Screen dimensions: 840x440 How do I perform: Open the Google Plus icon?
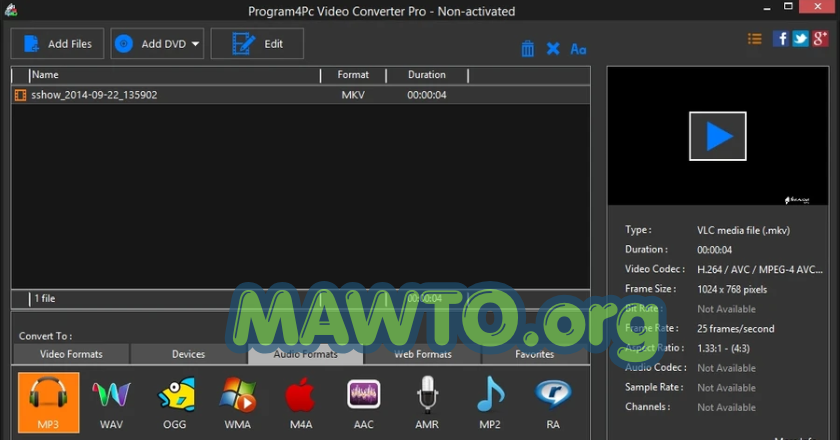coord(820,39)
